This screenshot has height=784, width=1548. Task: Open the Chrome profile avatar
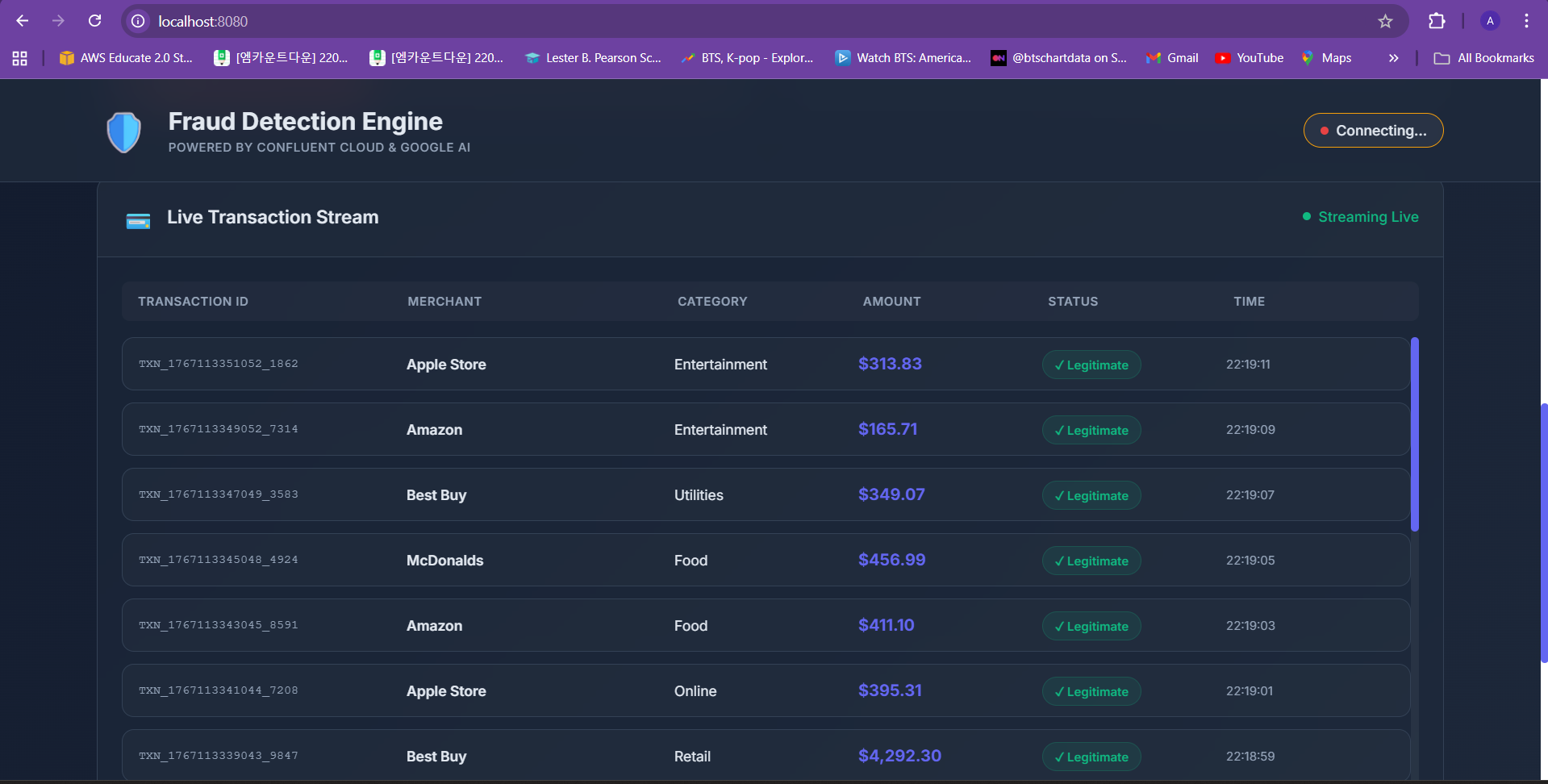[x=1490, y=21]
